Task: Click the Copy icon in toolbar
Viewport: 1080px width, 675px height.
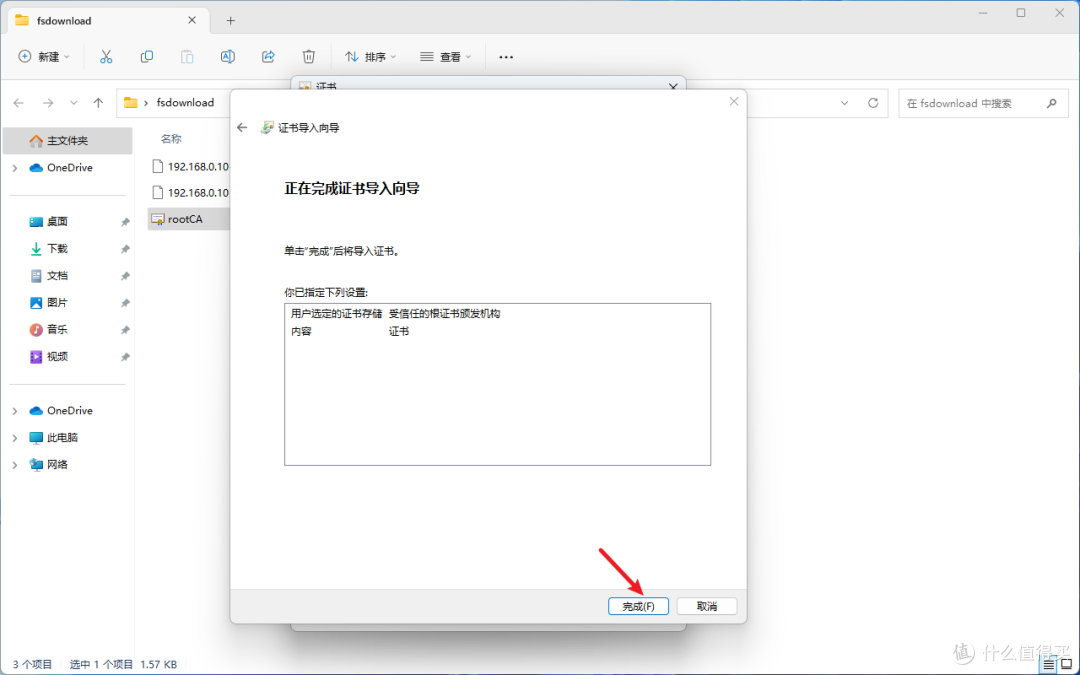Action: [x=147, y=57]
